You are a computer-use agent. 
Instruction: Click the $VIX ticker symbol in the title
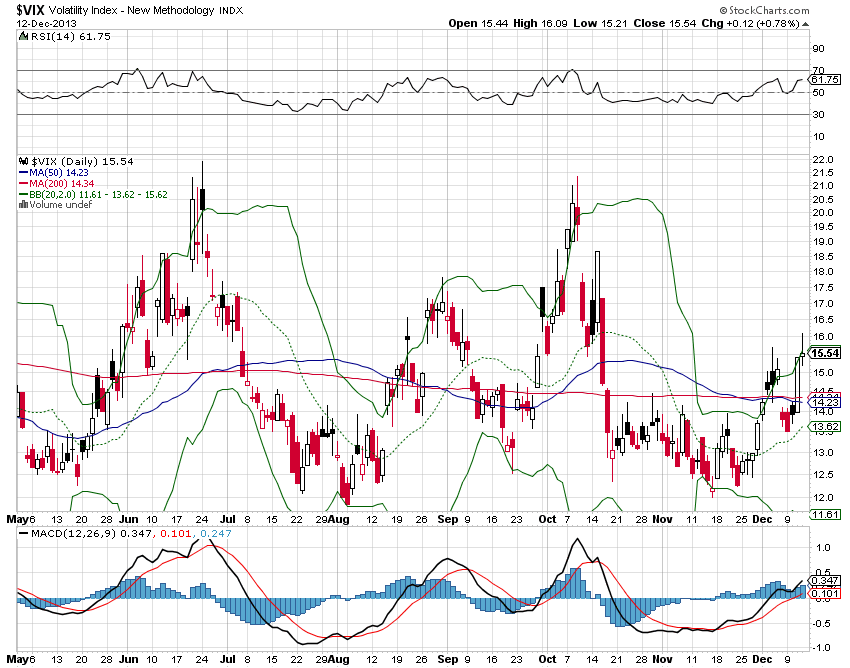pyautogui.click(x=30, y=10)
